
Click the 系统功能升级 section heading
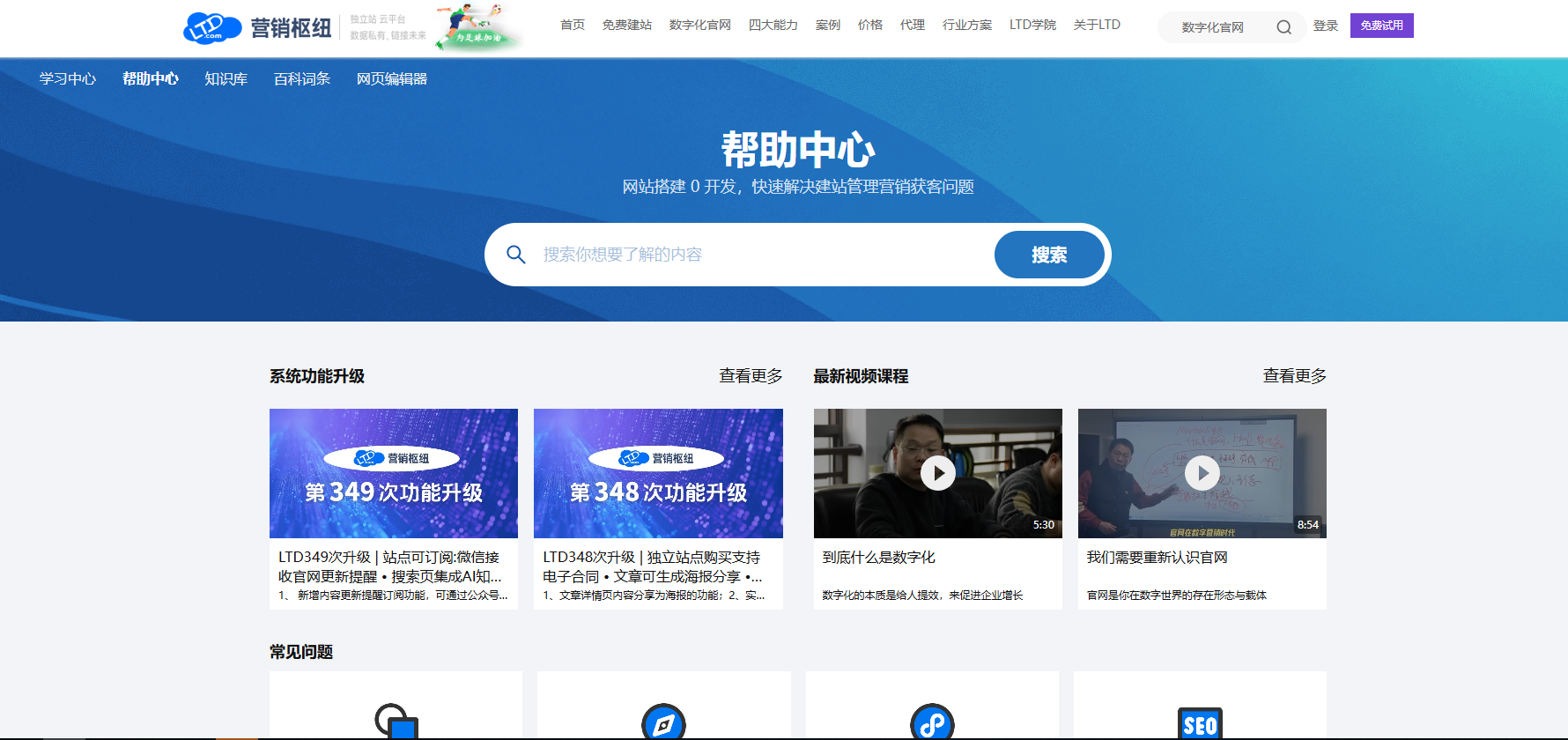point(317,376)
